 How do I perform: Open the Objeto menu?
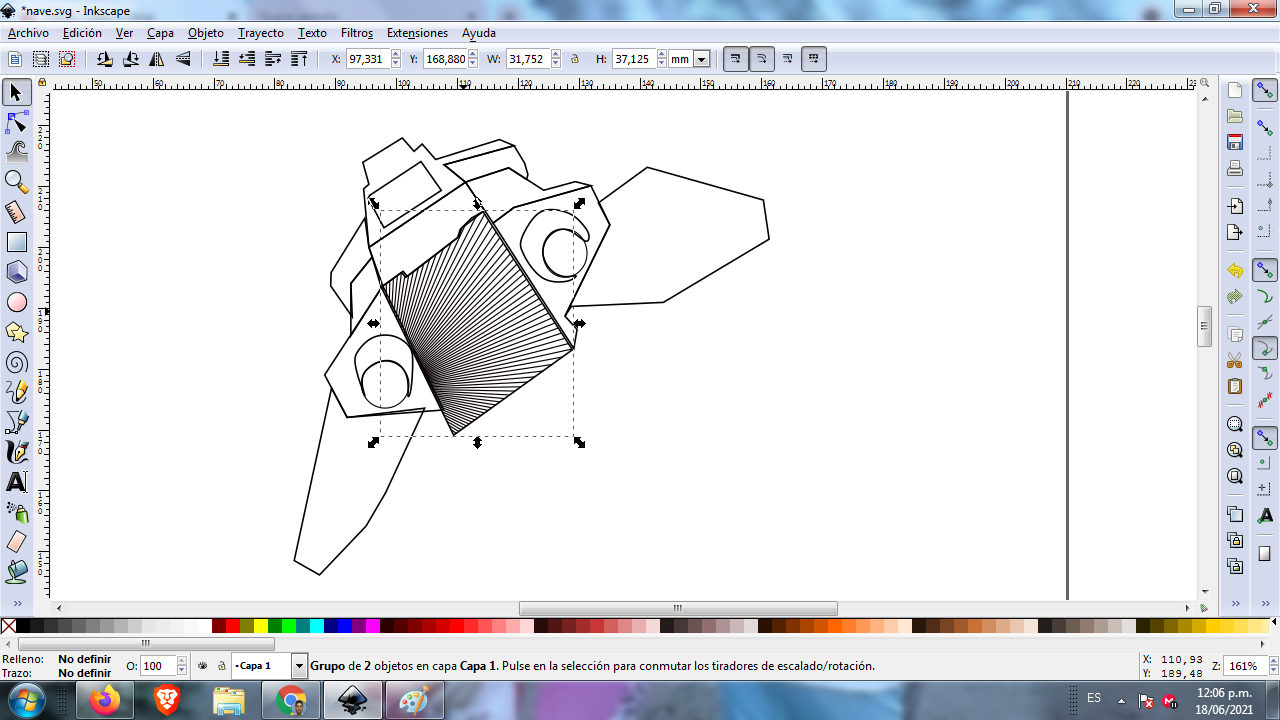point(206,33)
